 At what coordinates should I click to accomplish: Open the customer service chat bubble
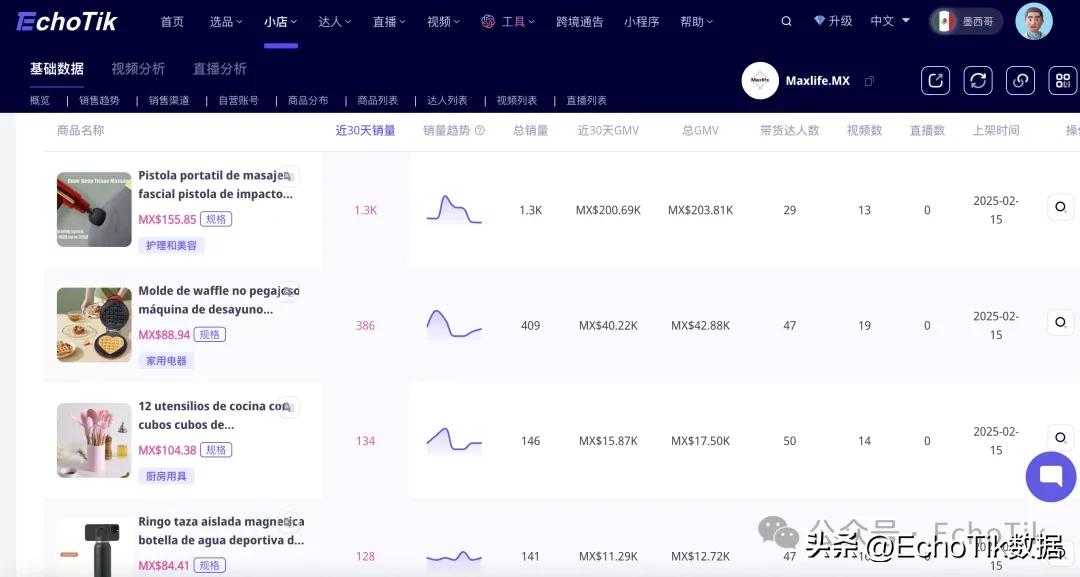point(1050,477)
